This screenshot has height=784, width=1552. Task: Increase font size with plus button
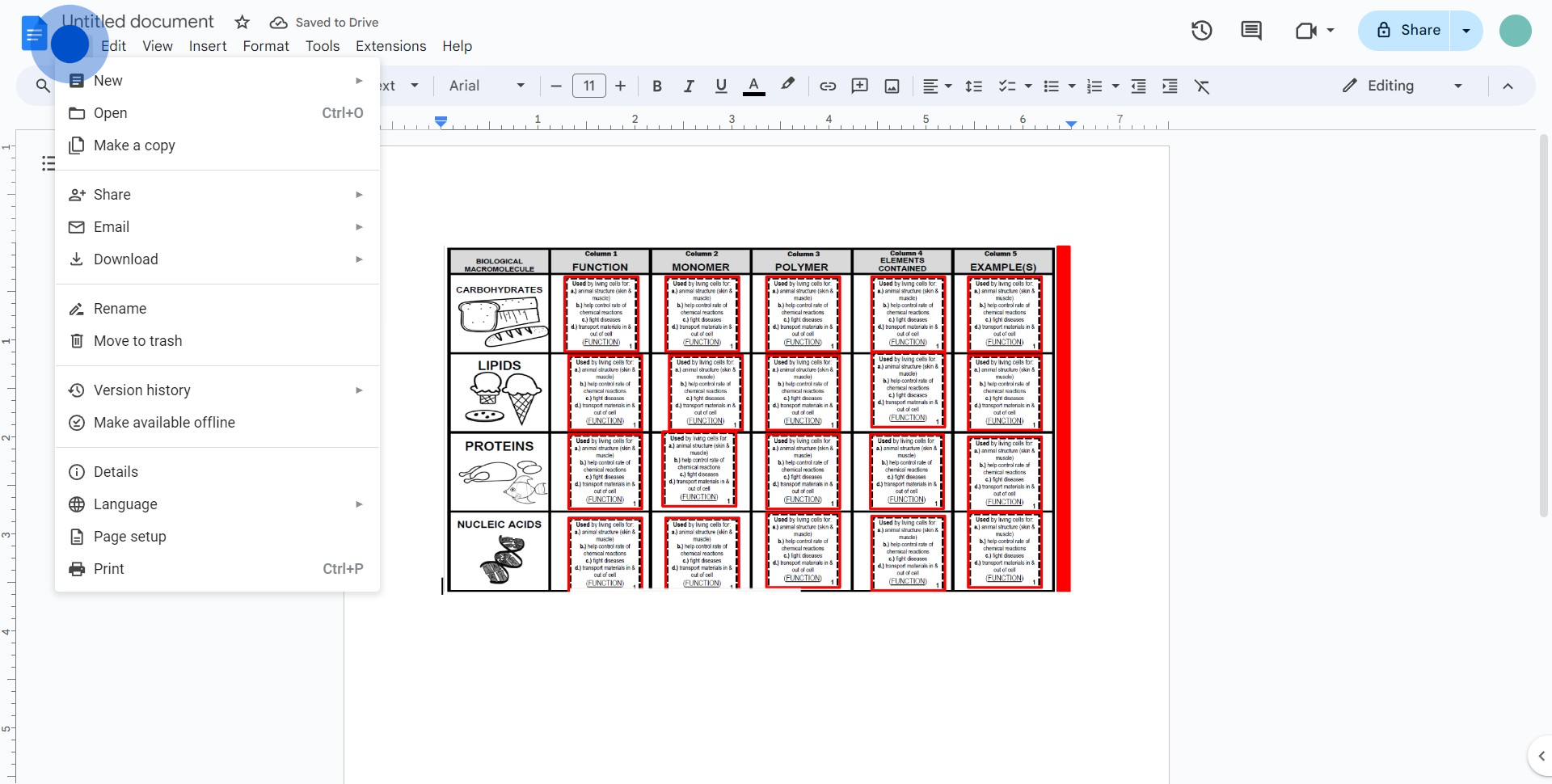[x=620, y=86]
